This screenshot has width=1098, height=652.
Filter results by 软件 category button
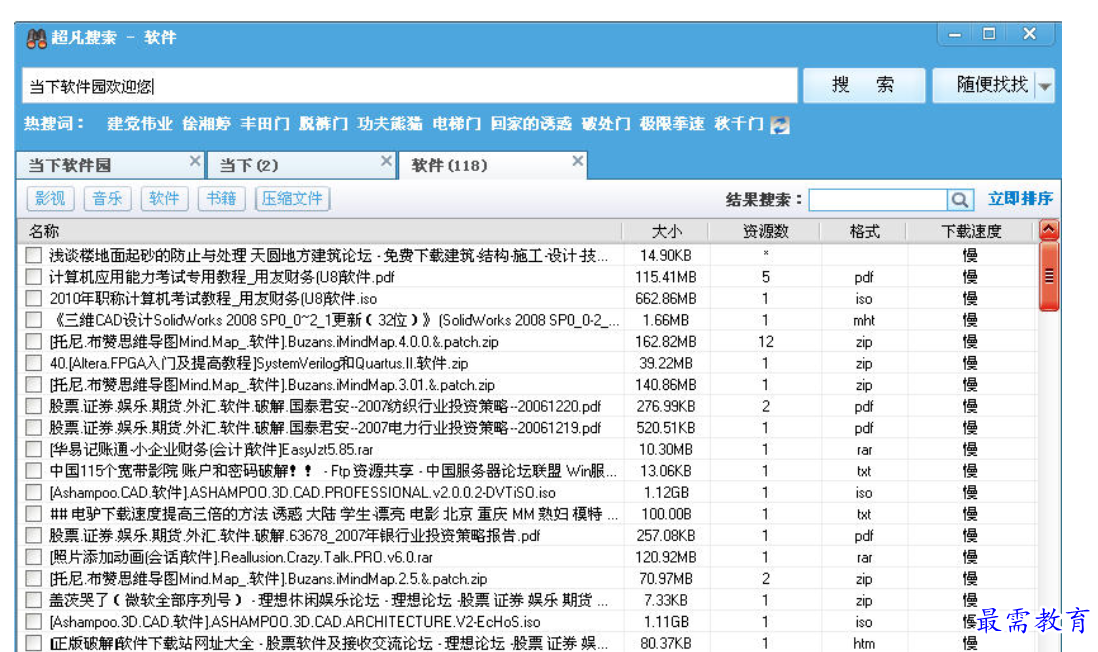(x=164, y=199)
